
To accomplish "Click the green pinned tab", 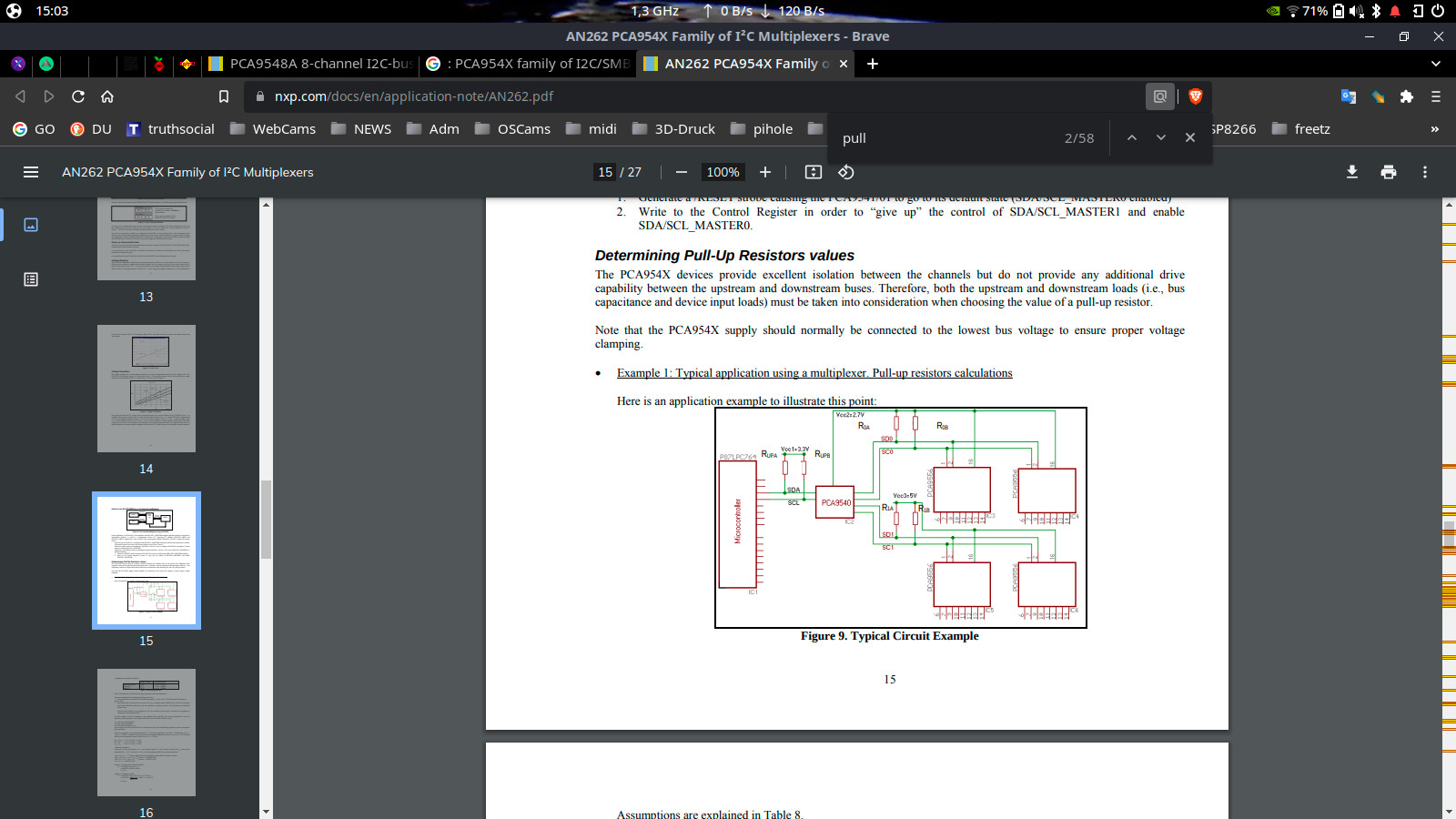I will pos(46,64).
